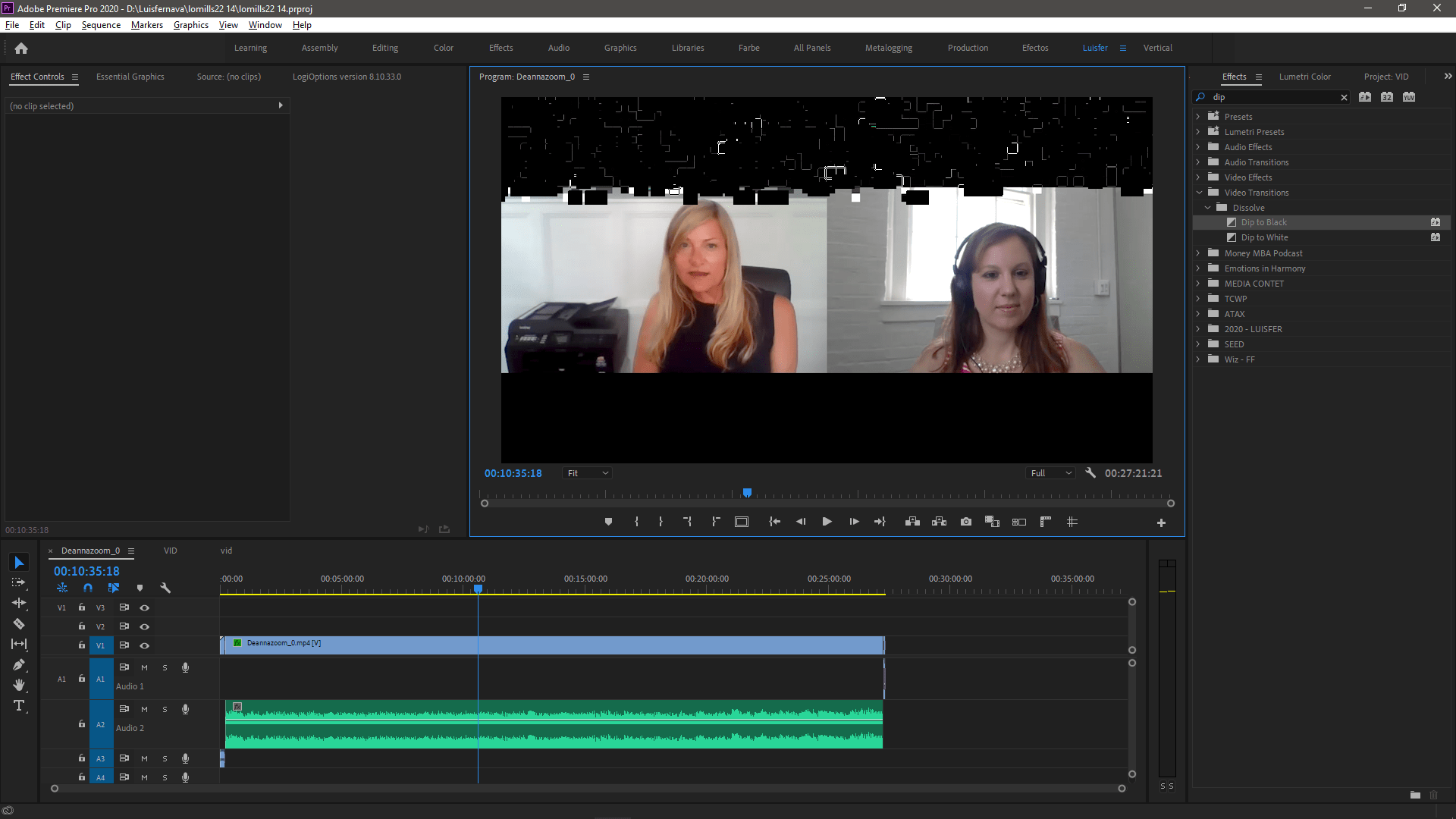This screenshot has width=1456, height=819.
Task: Select the Hand tool
Action: click(19, 686)
